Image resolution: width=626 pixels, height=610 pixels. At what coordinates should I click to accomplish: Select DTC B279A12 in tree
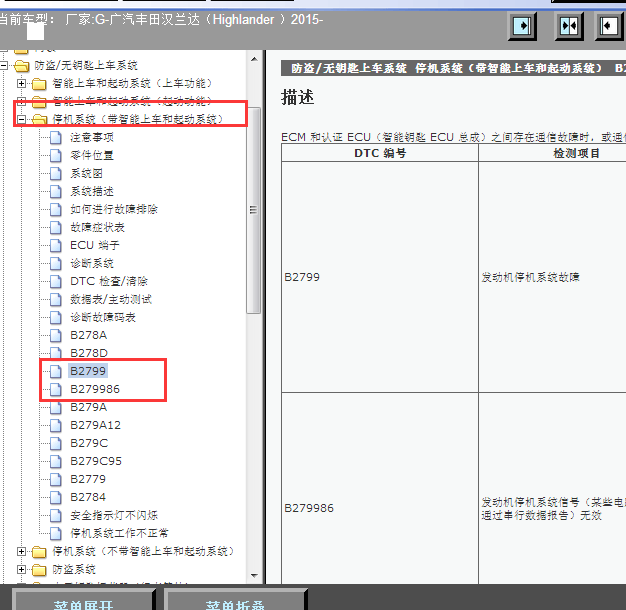(x=95, y=425)
